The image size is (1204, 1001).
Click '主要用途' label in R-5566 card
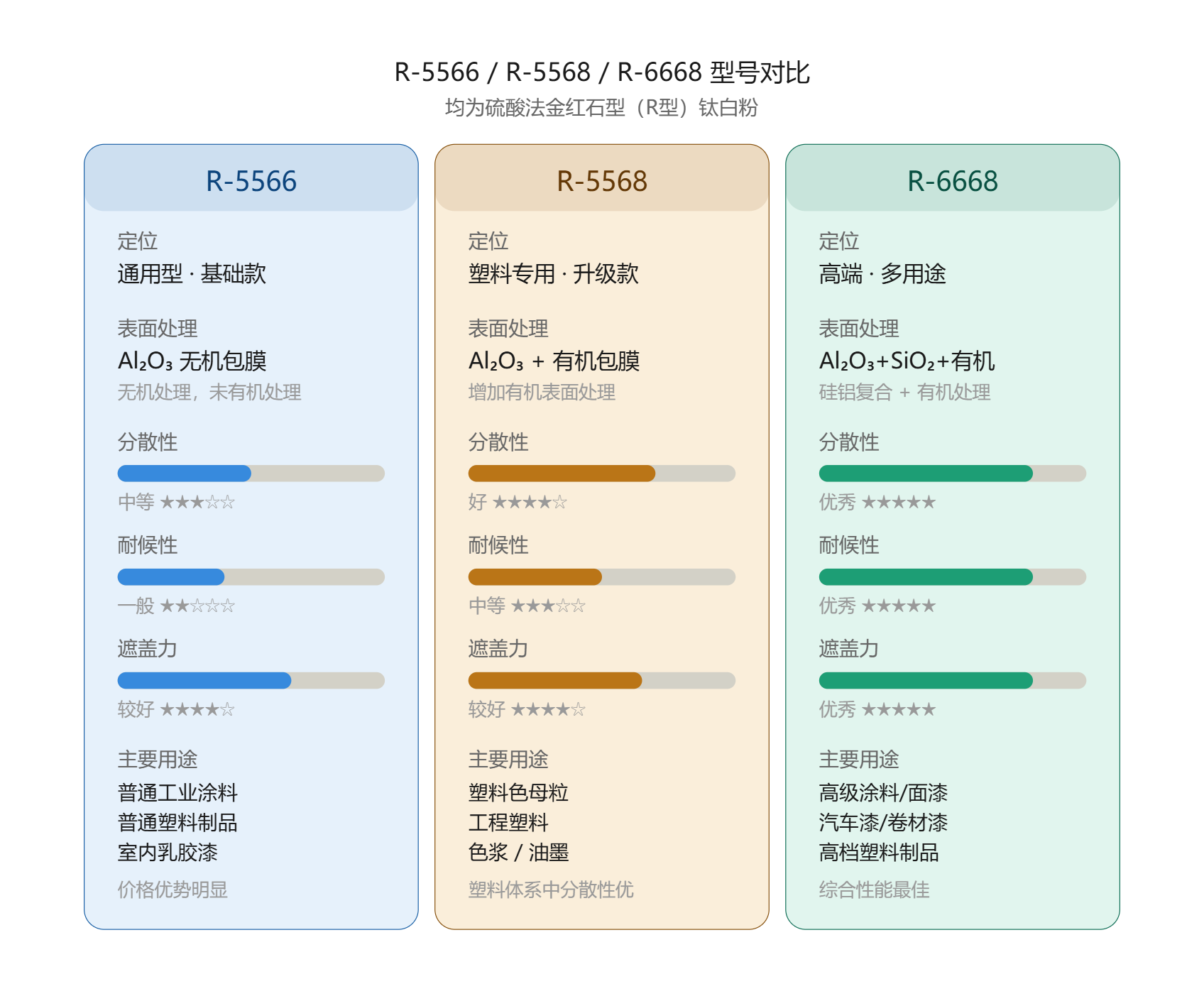tap(158, 760)
